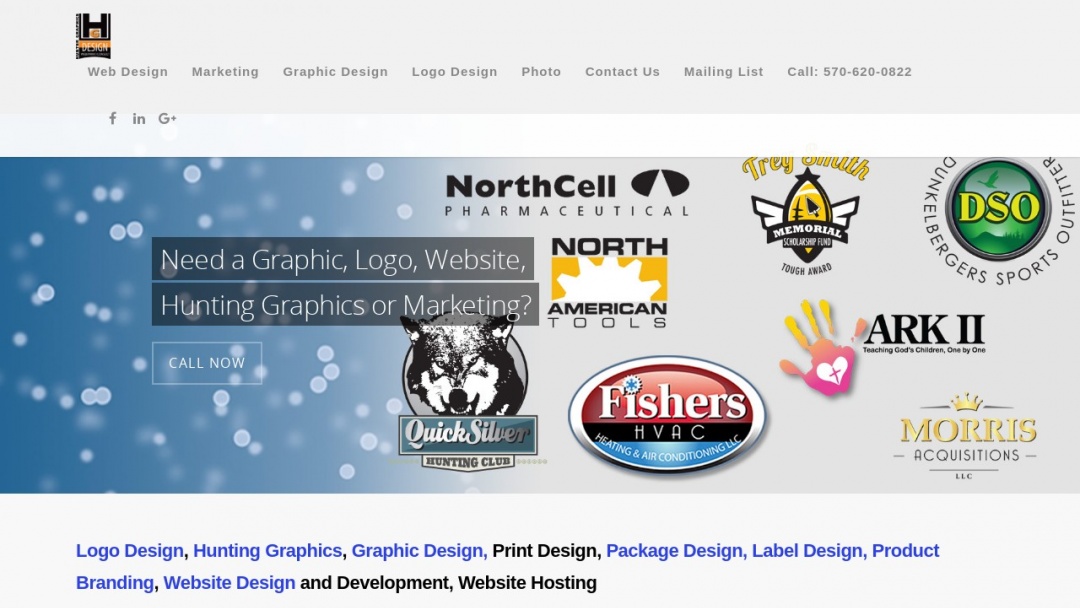Open the Photo section from the navbar
The image size is (1080, 608).
pos(541,71)
